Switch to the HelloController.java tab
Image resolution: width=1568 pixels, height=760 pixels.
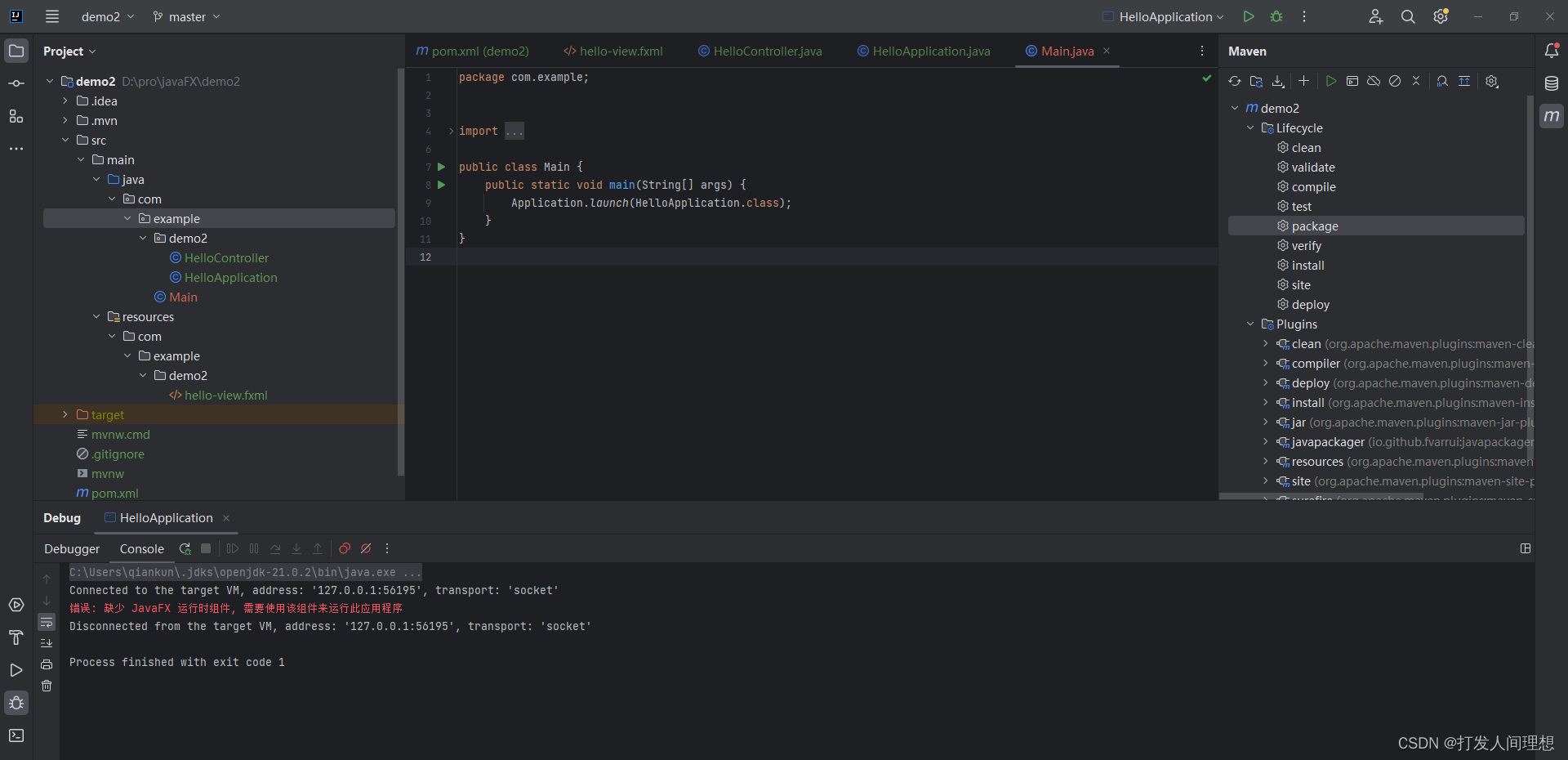(766, 51)
